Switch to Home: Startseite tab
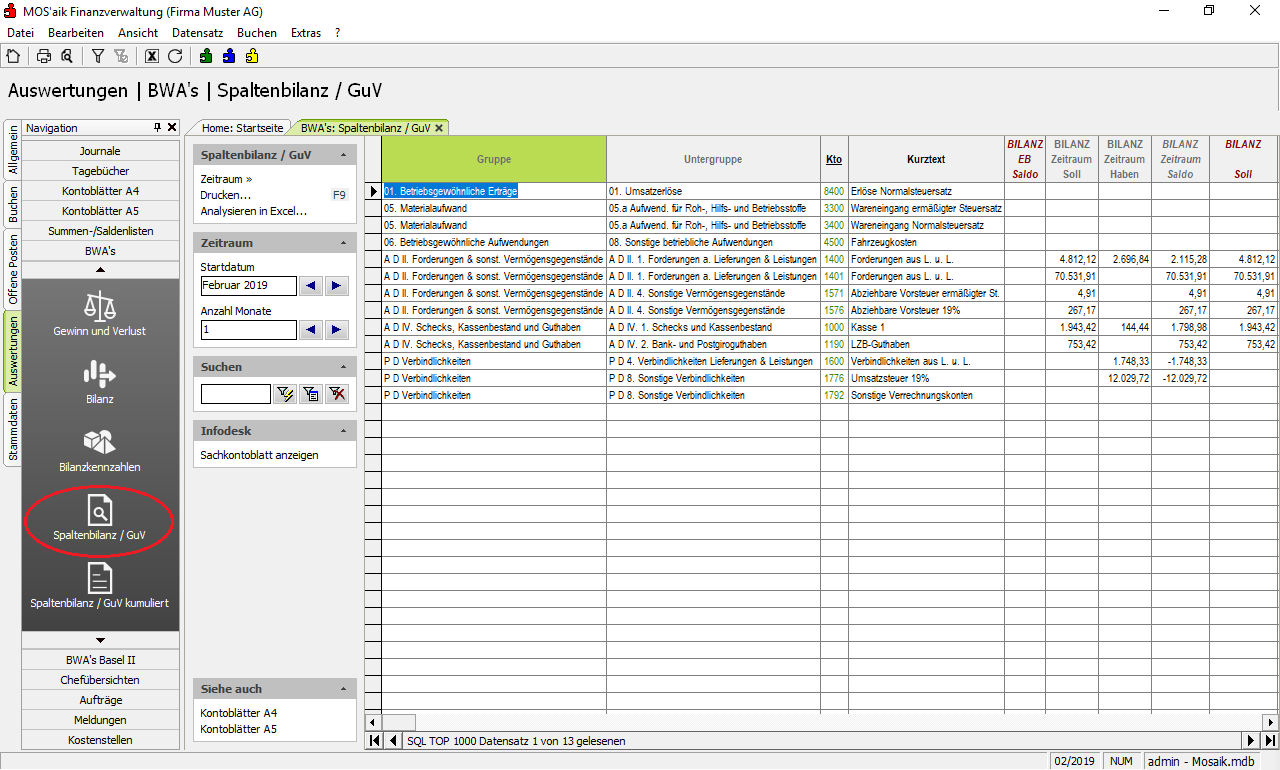Image resolution: width=1280 pixels, height=770 pixels. 243,128
